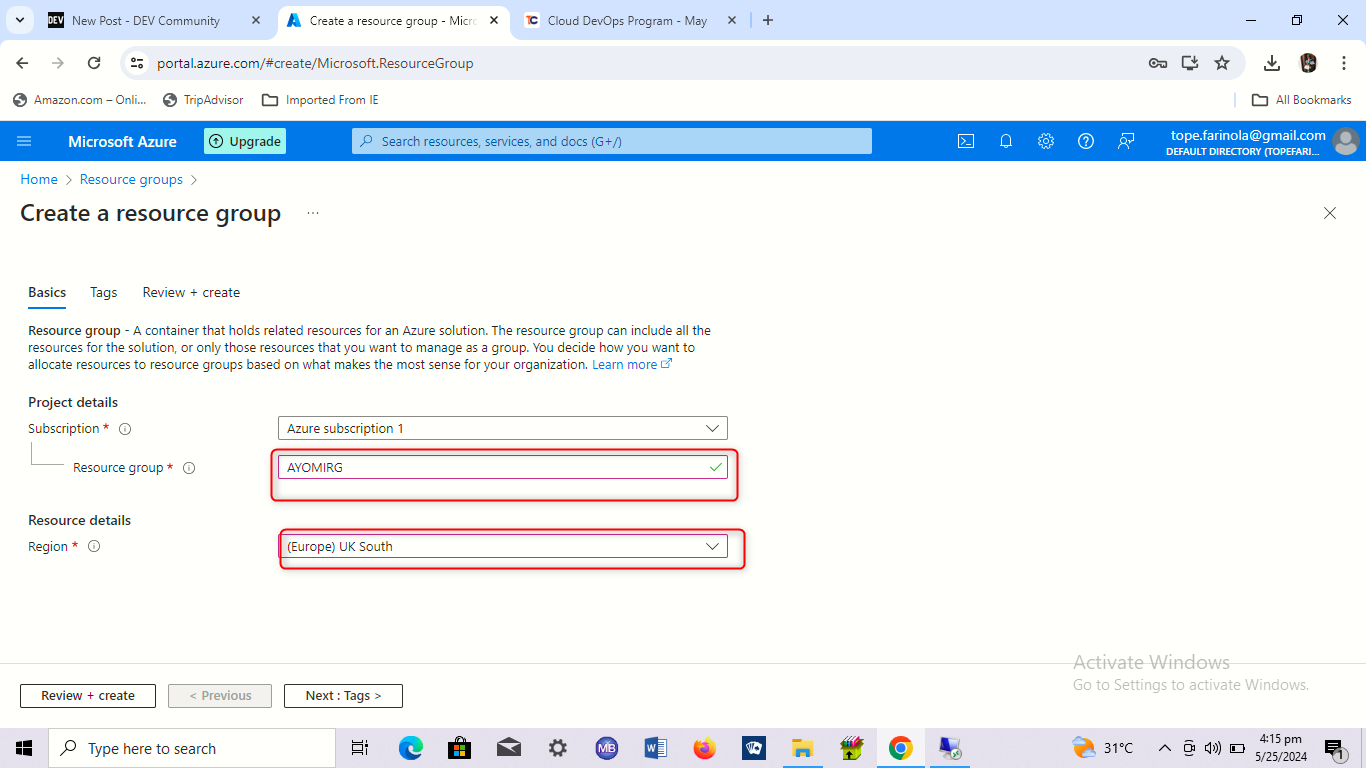Show info tooltip for Subscription
The width and height of the screenshot is (1366, 768).
(x=125, y=429)
